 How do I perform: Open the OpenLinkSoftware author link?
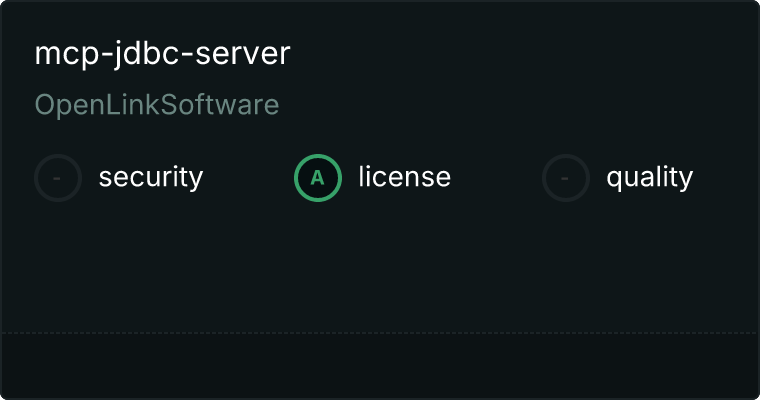(x=157, y=105)
